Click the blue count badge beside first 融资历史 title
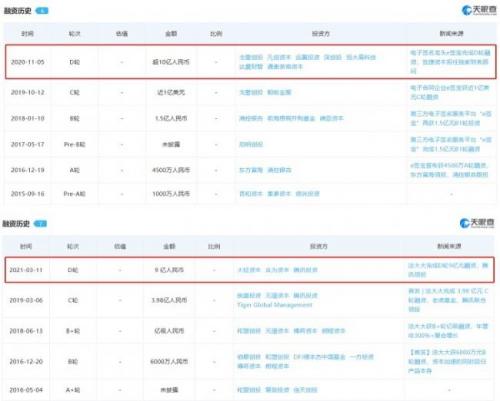Viewport: 500px width, 401px height. click(42, 11)
